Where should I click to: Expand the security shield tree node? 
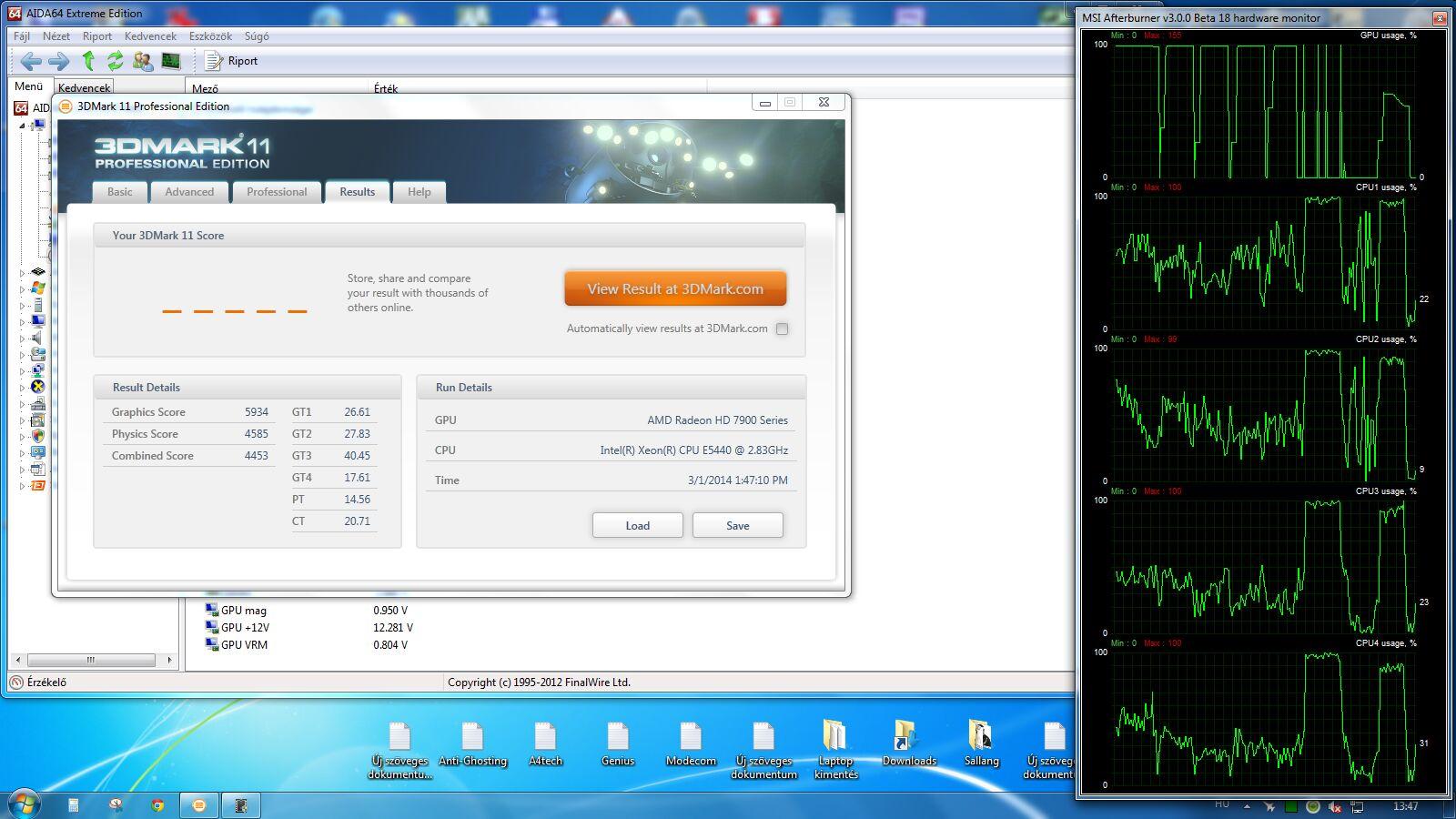coord(23,436)
